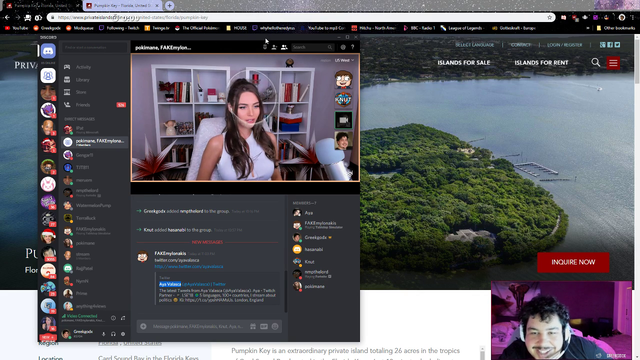
Task: Click the message text box in Discord
Action: (x=198, y=327)
